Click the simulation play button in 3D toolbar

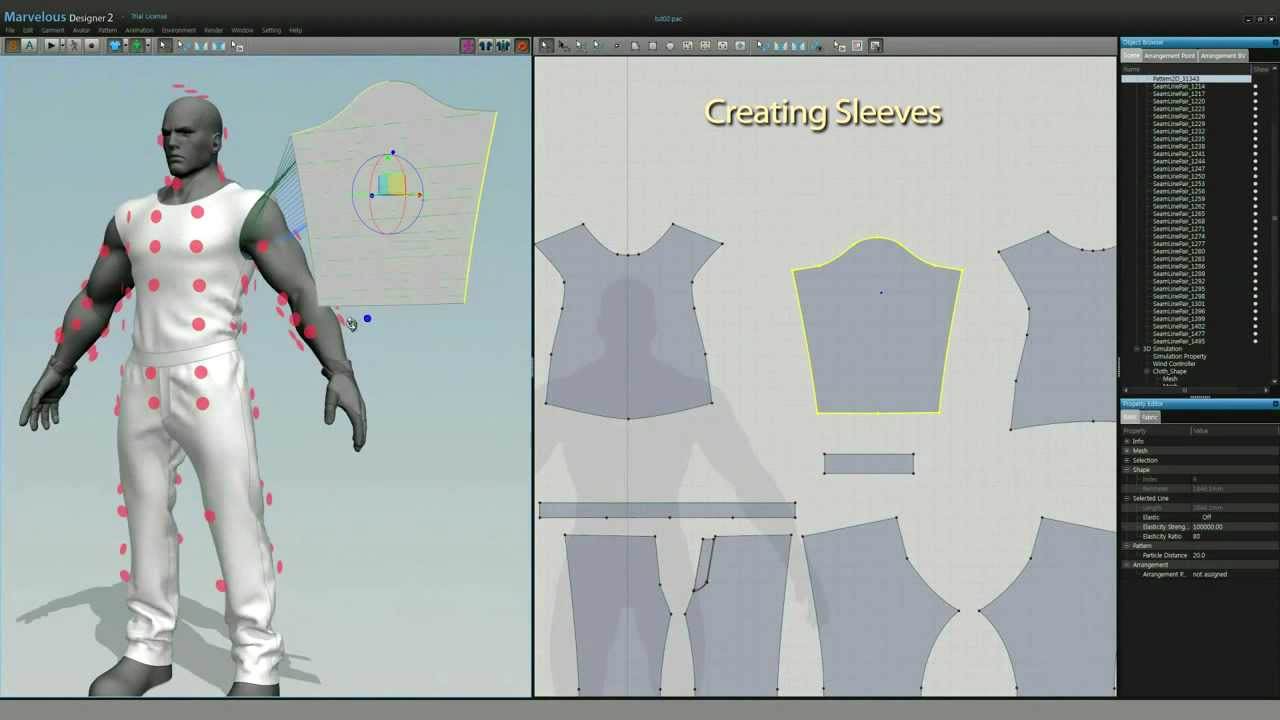(51, 45)
